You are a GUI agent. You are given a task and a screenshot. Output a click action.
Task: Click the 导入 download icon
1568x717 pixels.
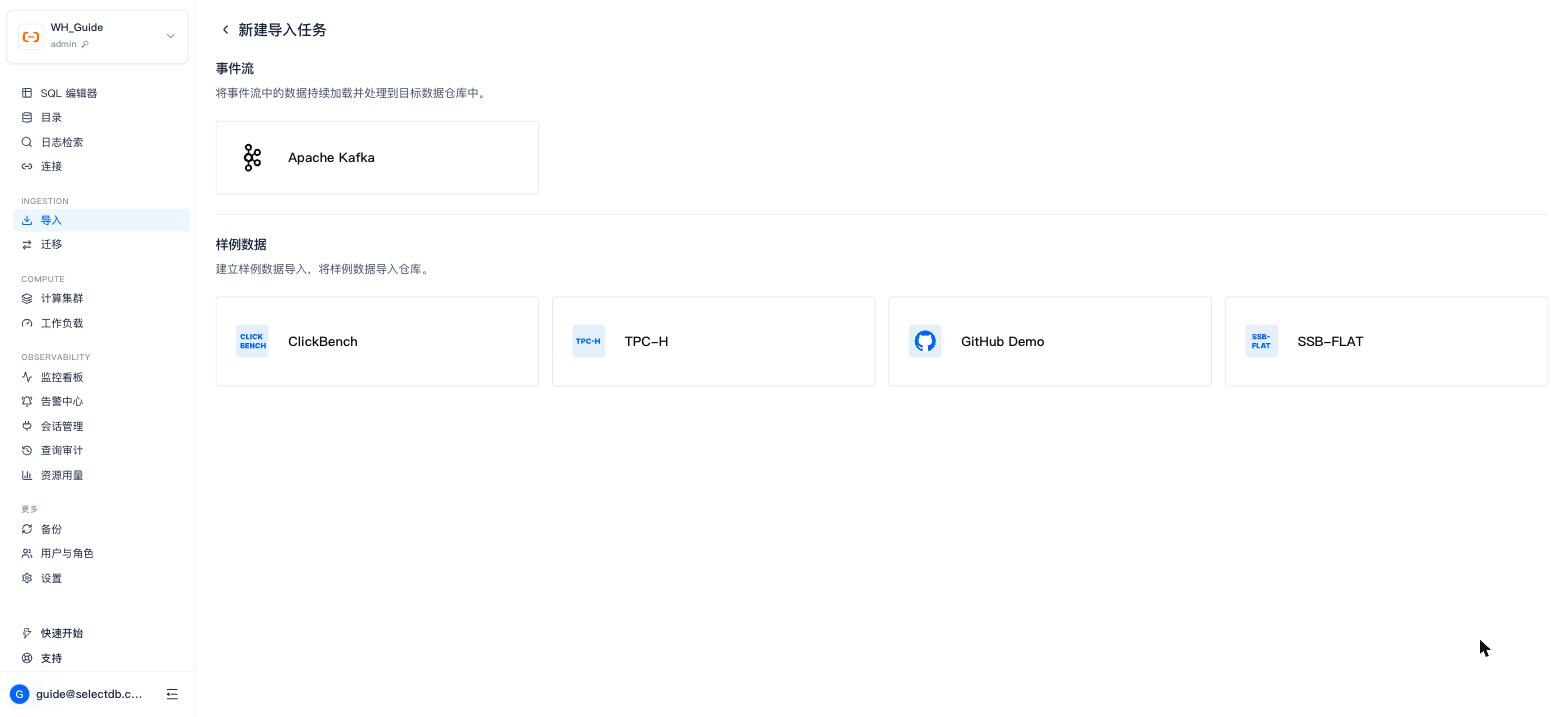click(27, 220)
